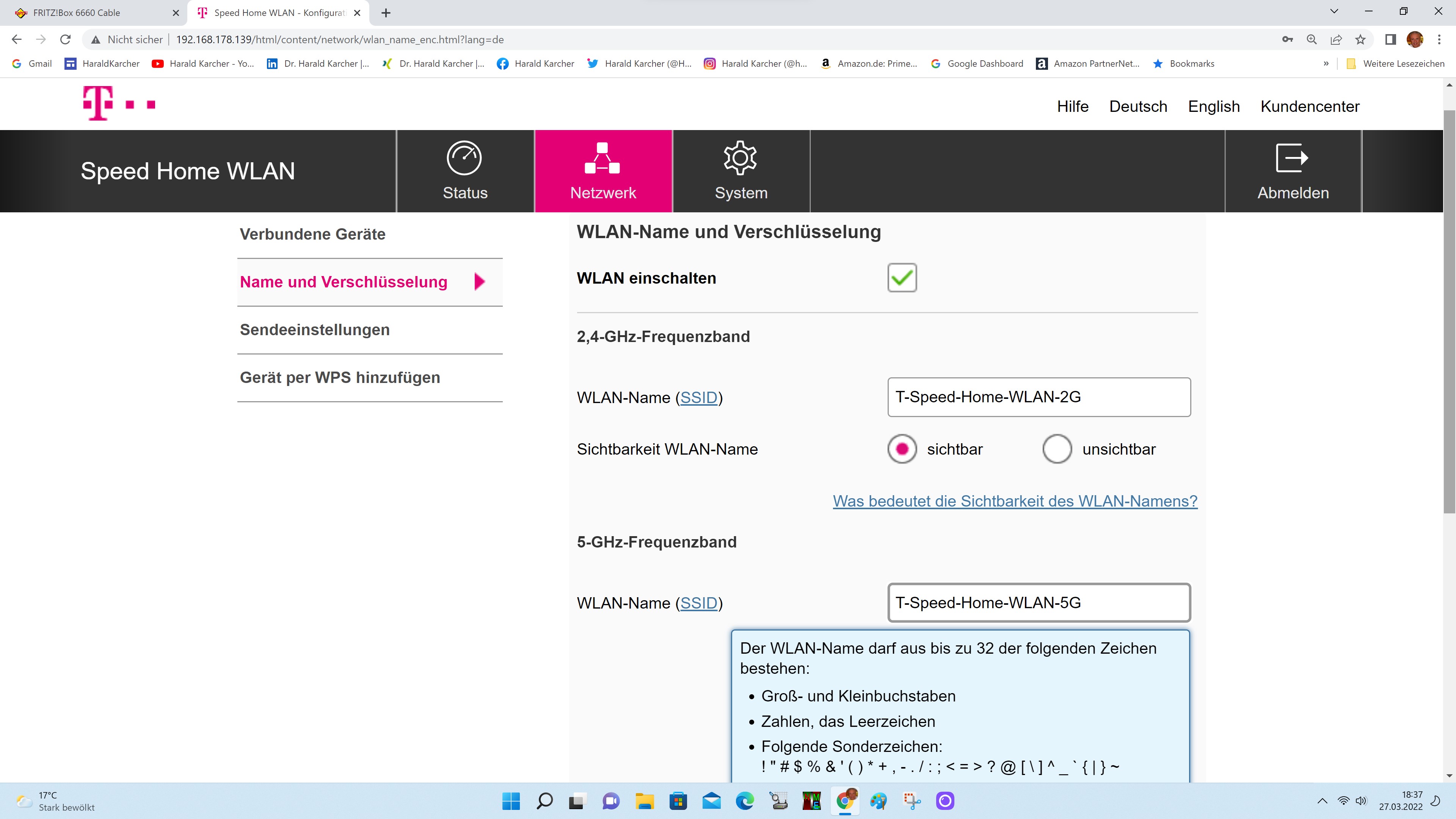Screen dimensions: 1456x819
Task: Click the Abmelden logout icon
Action: pos(1292,158)
